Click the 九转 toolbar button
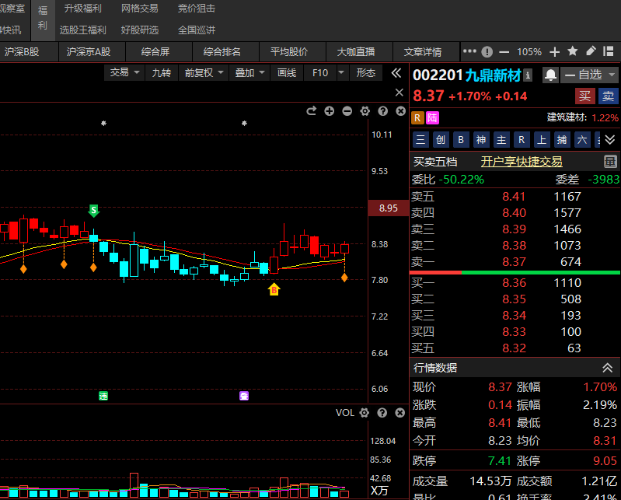 (x=161, y=73)
